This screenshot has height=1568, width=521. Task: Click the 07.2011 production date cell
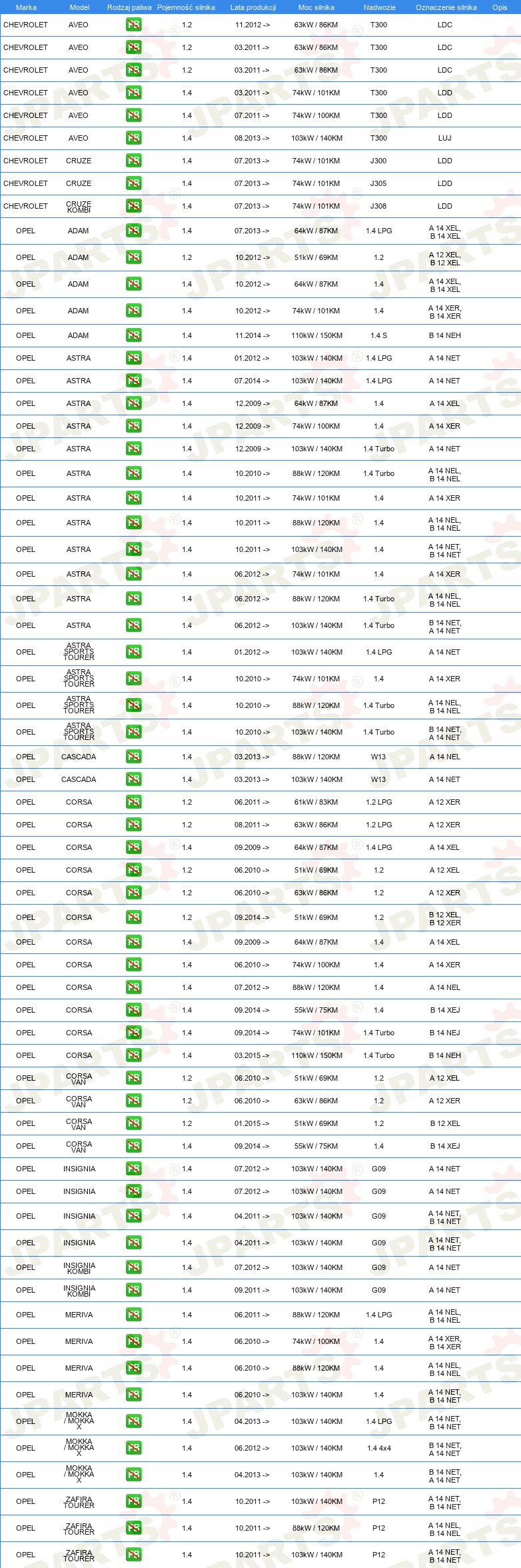click(252, 115)
